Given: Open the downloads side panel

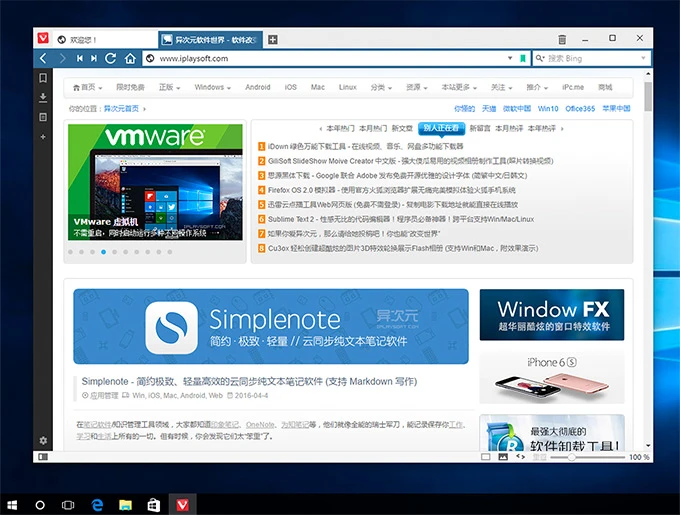Looking at the screenshot, I should point(43,98).
